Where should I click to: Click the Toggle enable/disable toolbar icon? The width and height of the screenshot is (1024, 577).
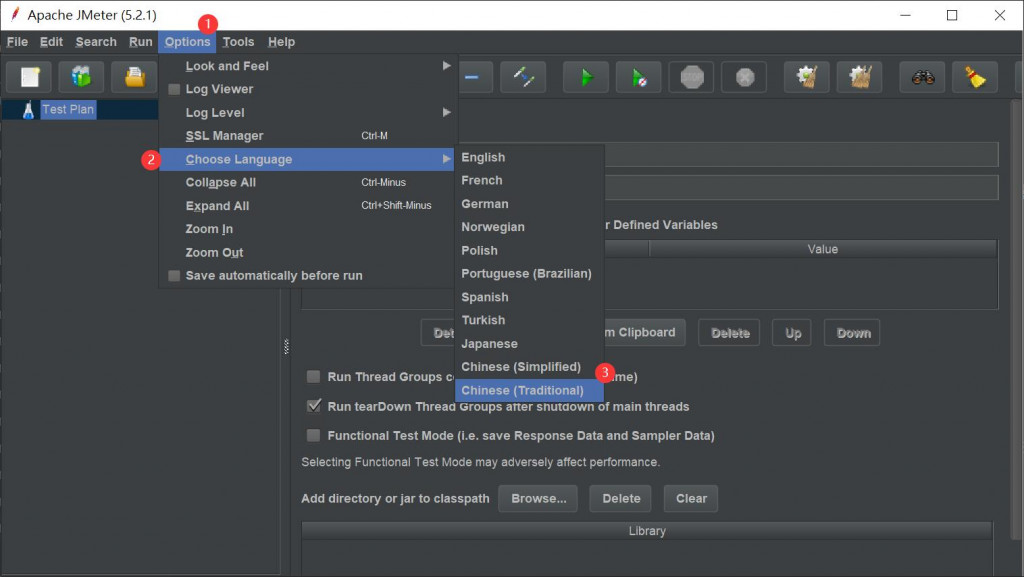(x=523, y=78)
